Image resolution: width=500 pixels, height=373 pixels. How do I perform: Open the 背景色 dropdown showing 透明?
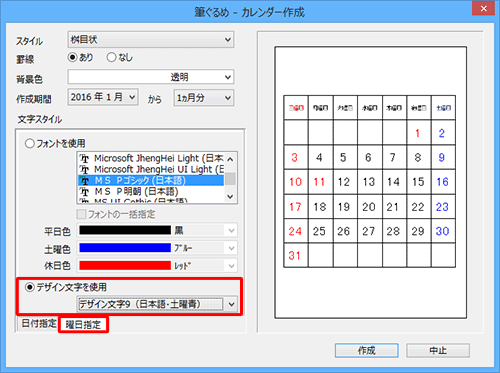(151, 77)
